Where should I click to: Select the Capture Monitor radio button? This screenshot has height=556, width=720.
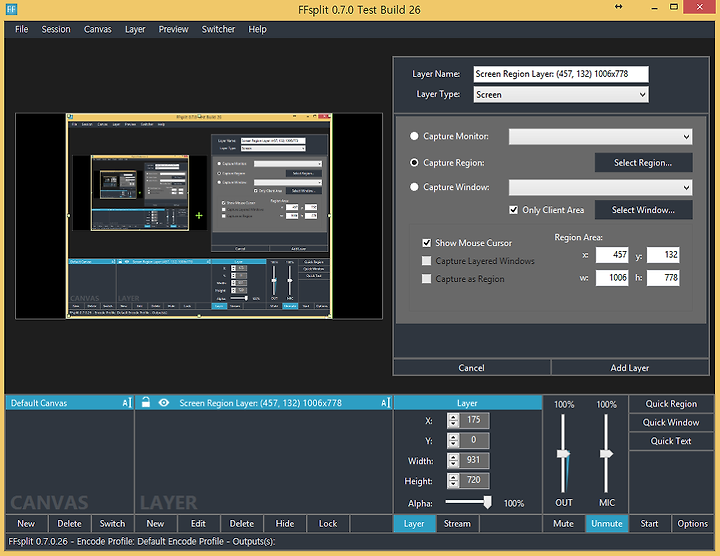point(414,136)
